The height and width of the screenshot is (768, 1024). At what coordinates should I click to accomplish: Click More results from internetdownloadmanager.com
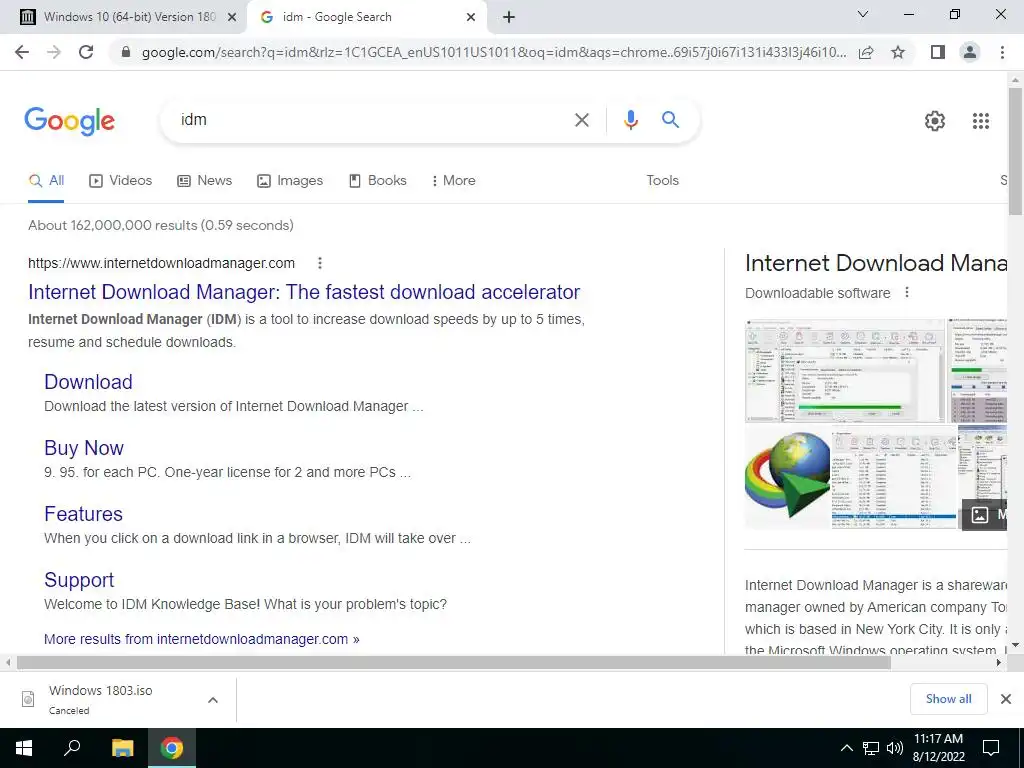coord(201,639)
